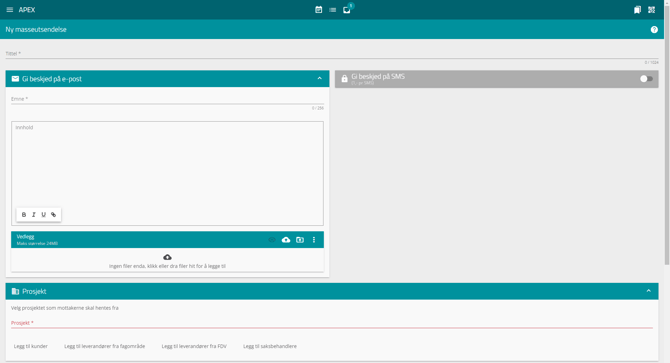Click the Emne subject field
The width and height of the screenshot is (670, 363).
(168, 99)
